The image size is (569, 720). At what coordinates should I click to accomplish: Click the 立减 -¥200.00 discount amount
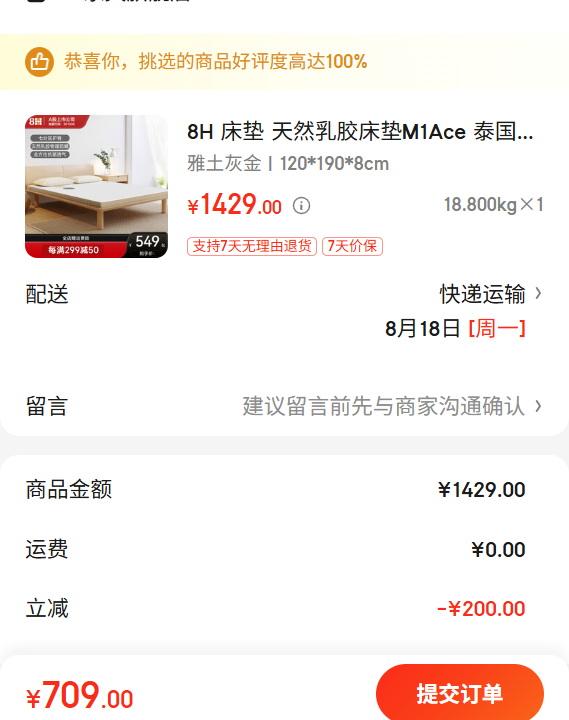click(481, 609)
